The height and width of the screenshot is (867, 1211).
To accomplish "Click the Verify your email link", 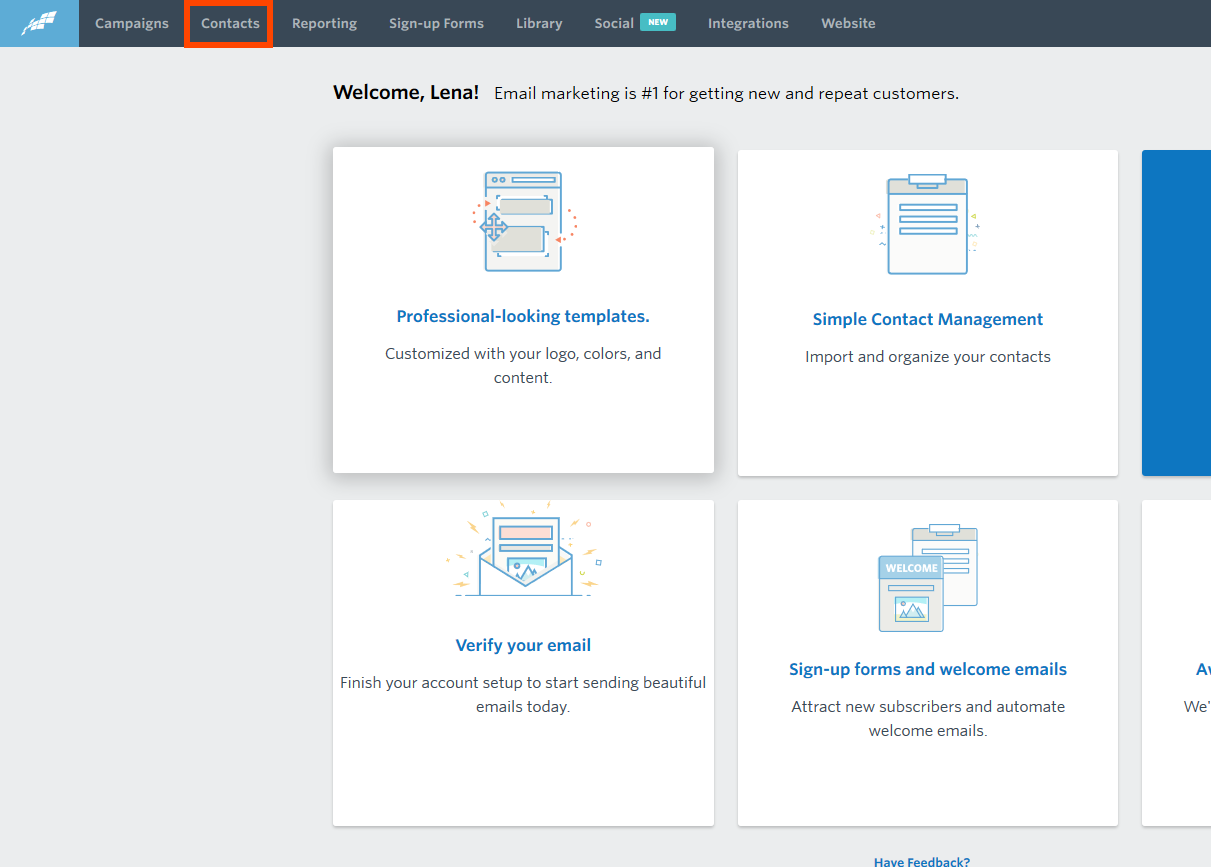I will pyautogui.click(x=523, y=645).
